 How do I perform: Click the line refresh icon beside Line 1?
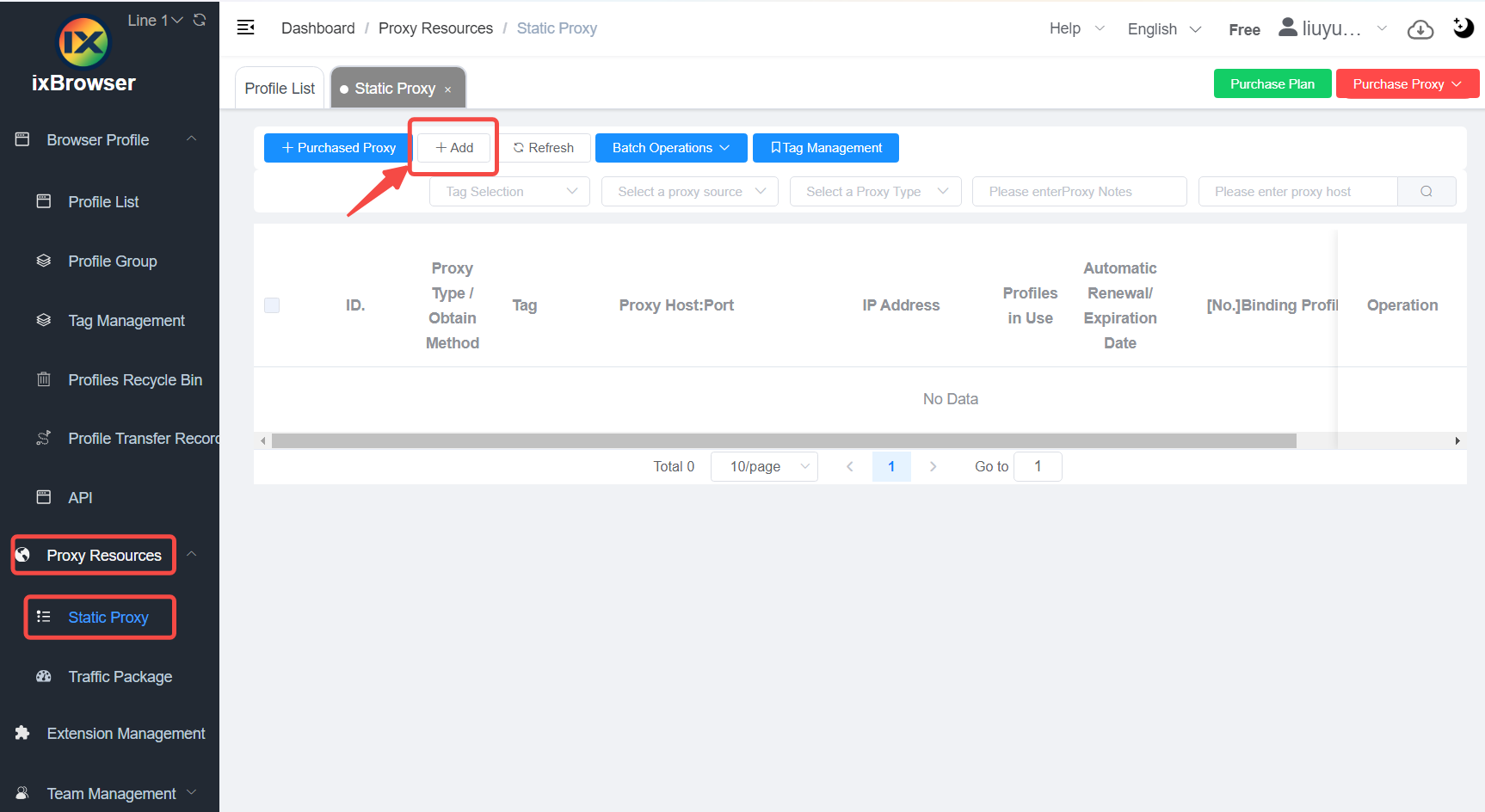tap(200, 20)
